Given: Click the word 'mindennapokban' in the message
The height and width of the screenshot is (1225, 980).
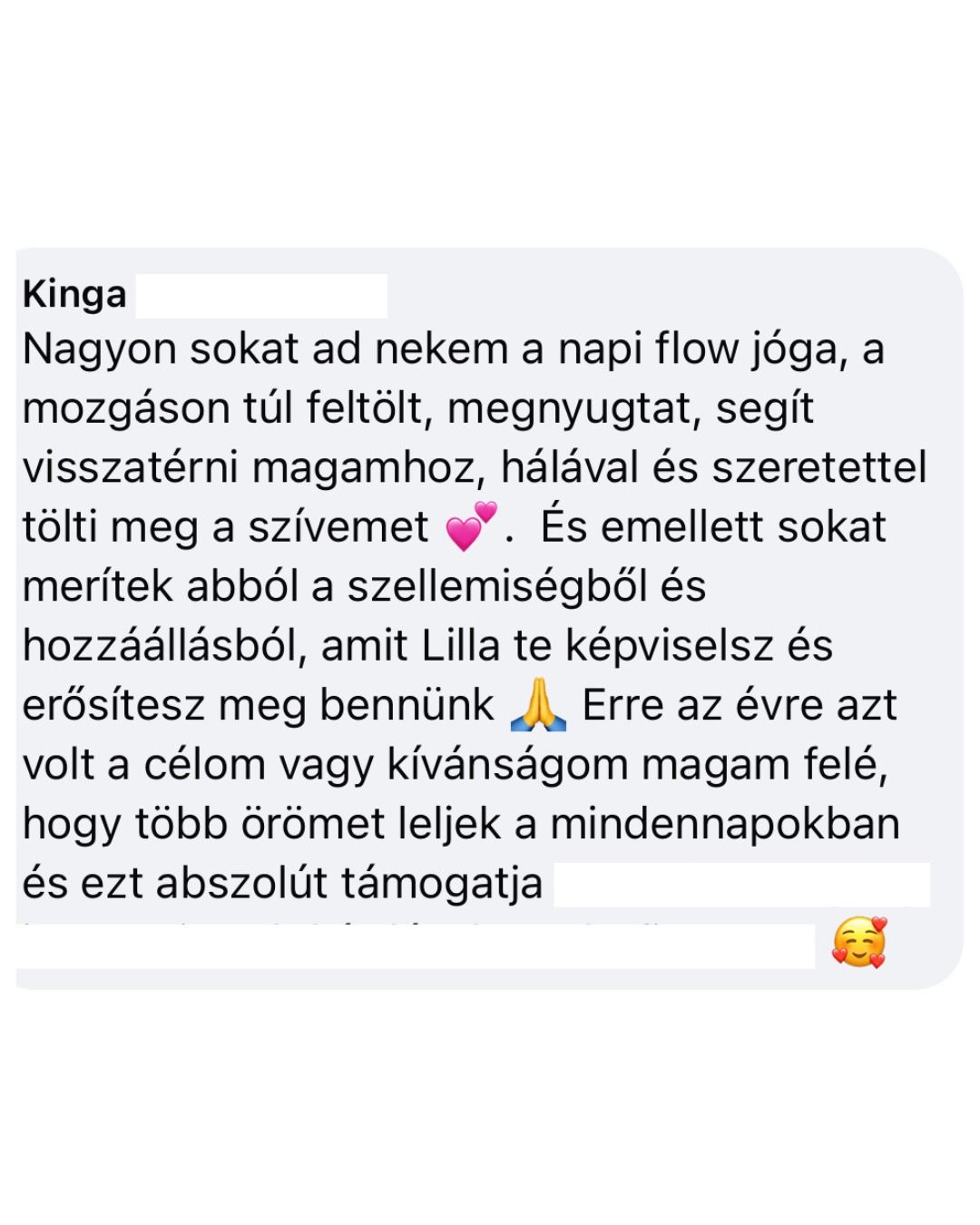Looking at the screenshot, I should tap(725, 824).
